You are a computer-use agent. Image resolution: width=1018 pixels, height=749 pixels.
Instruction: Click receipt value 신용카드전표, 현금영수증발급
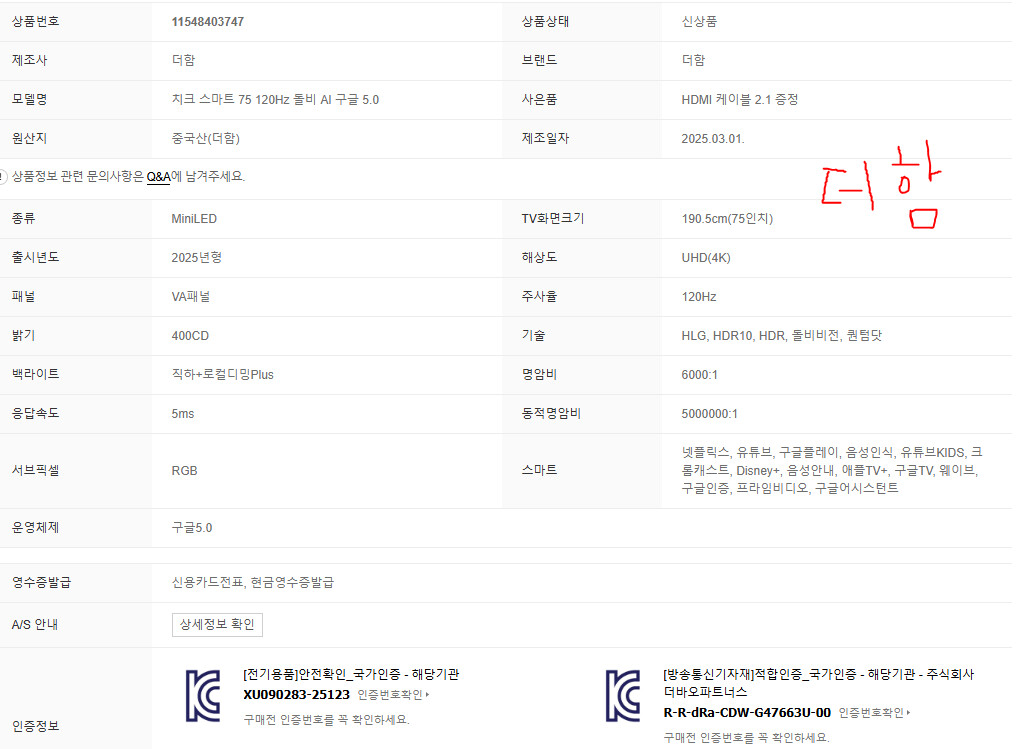point(253,582)
